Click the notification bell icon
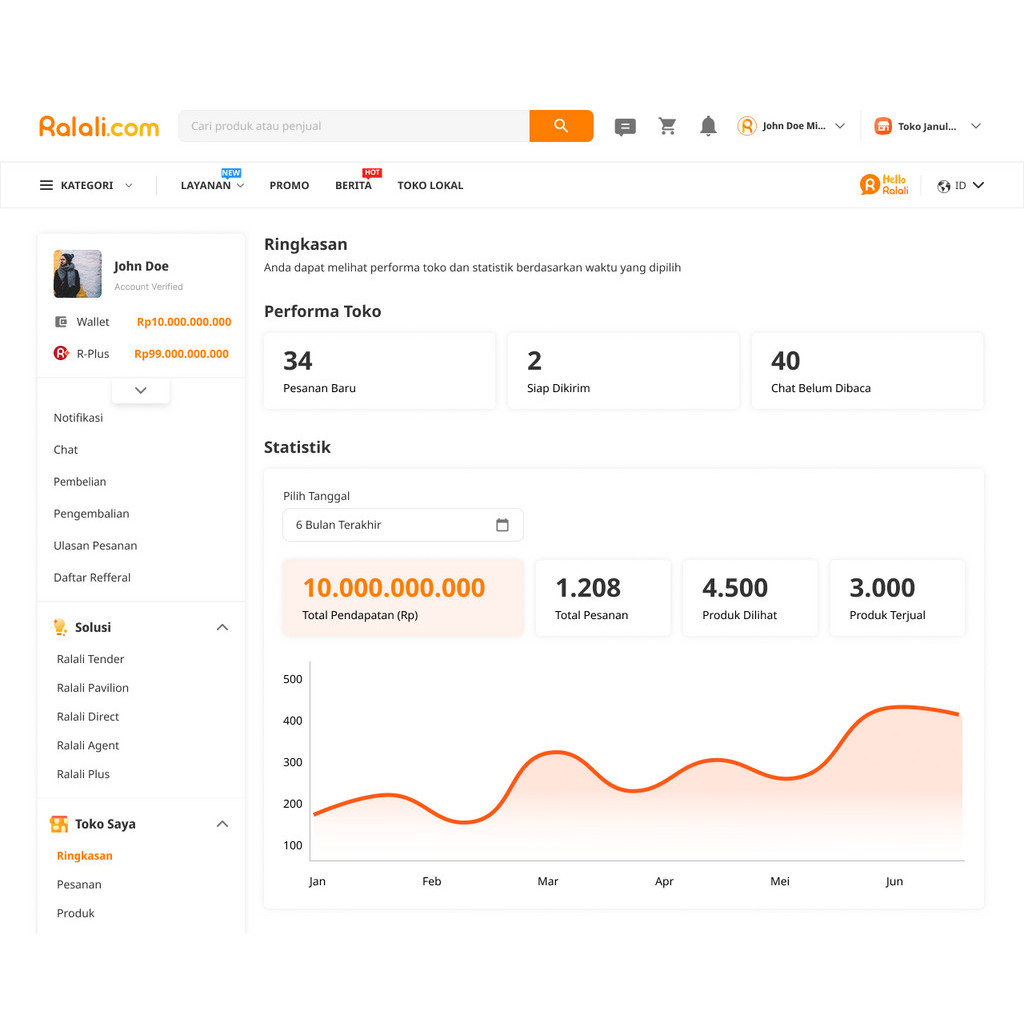Image resolution: width=1024 pixels, height=1024 pixels. point(708,126)
